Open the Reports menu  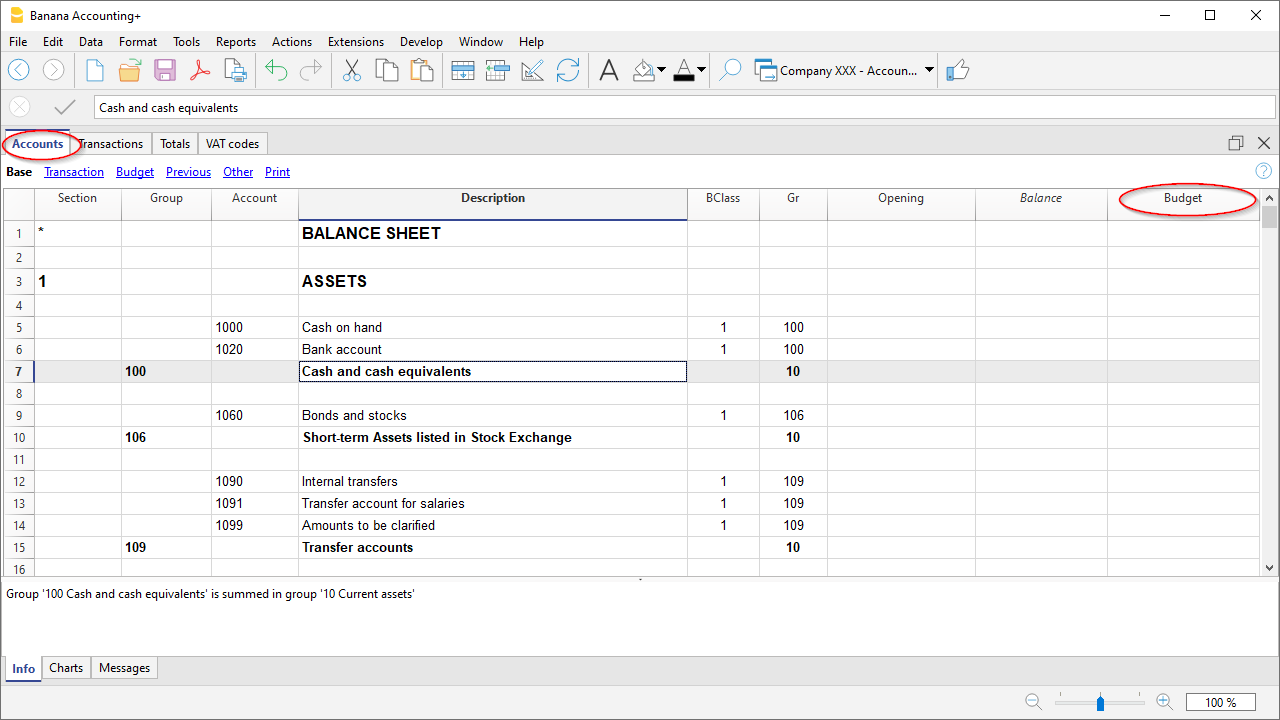236,42
